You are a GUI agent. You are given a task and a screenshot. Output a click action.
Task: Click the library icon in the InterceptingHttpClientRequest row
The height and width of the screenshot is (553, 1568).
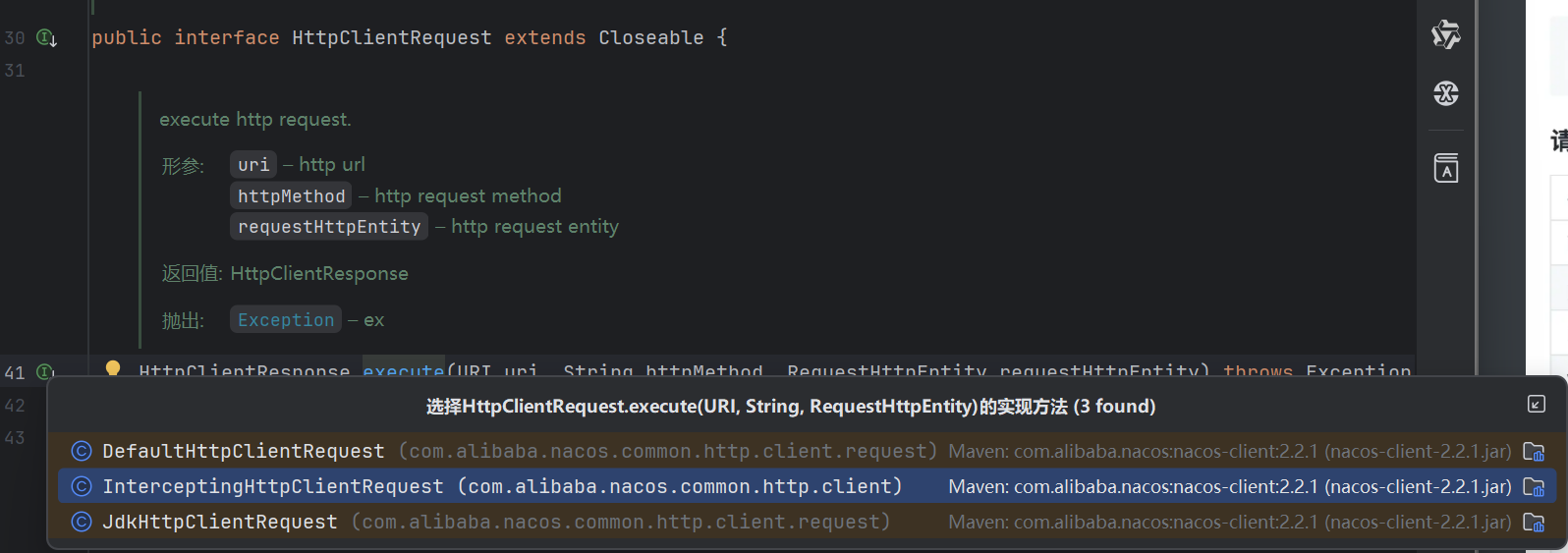pyautogui.click(x=1533, y=486)
